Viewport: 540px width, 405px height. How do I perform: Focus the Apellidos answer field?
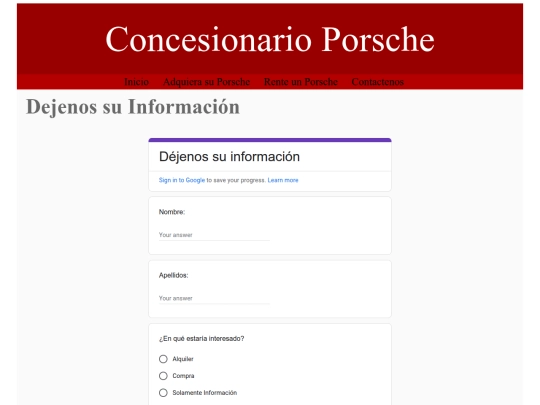[x=214, y=298]
